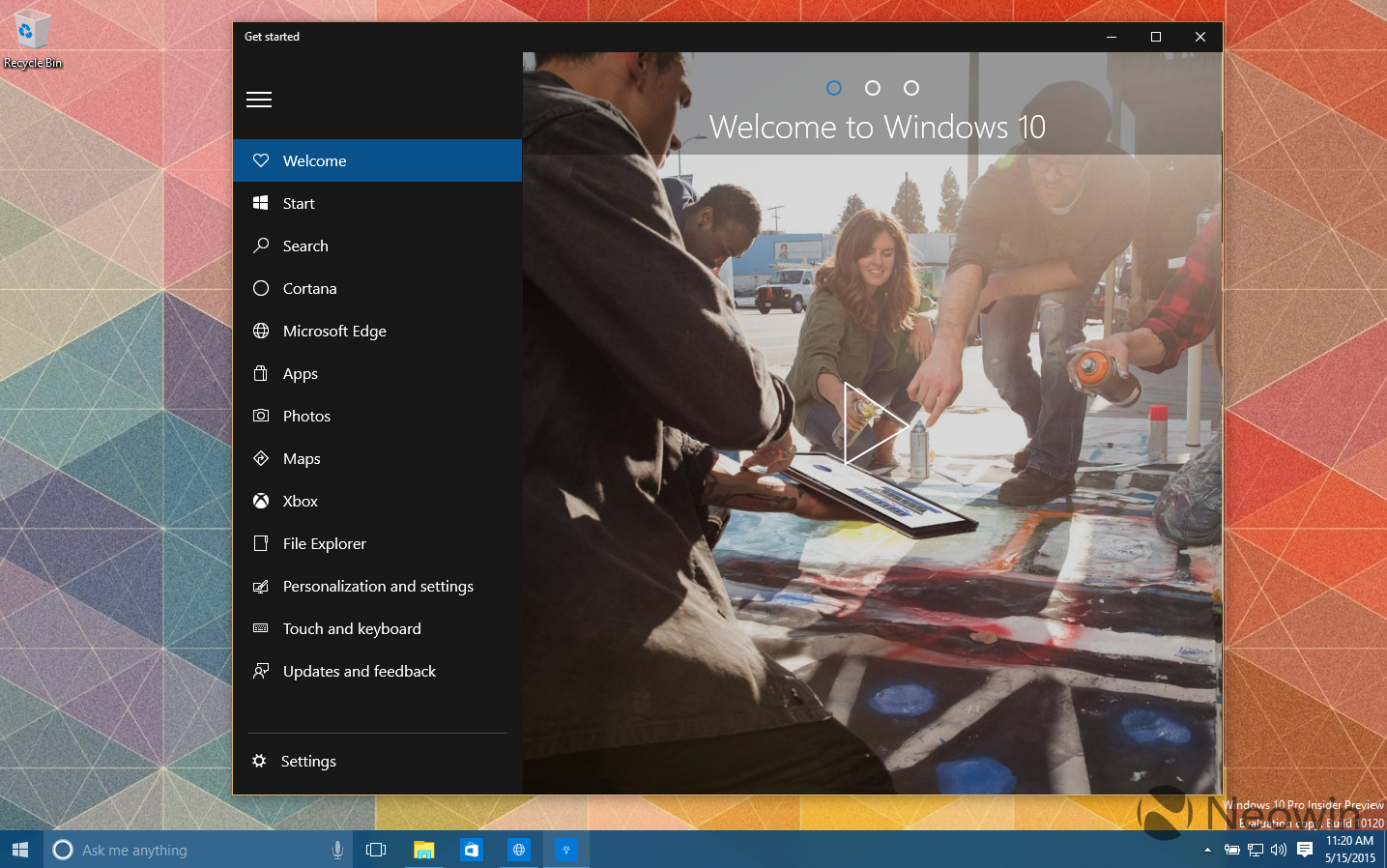The image size is (1387, 868).
Task: Click the Apps shopping bag icon
Action: pos(261,373)
